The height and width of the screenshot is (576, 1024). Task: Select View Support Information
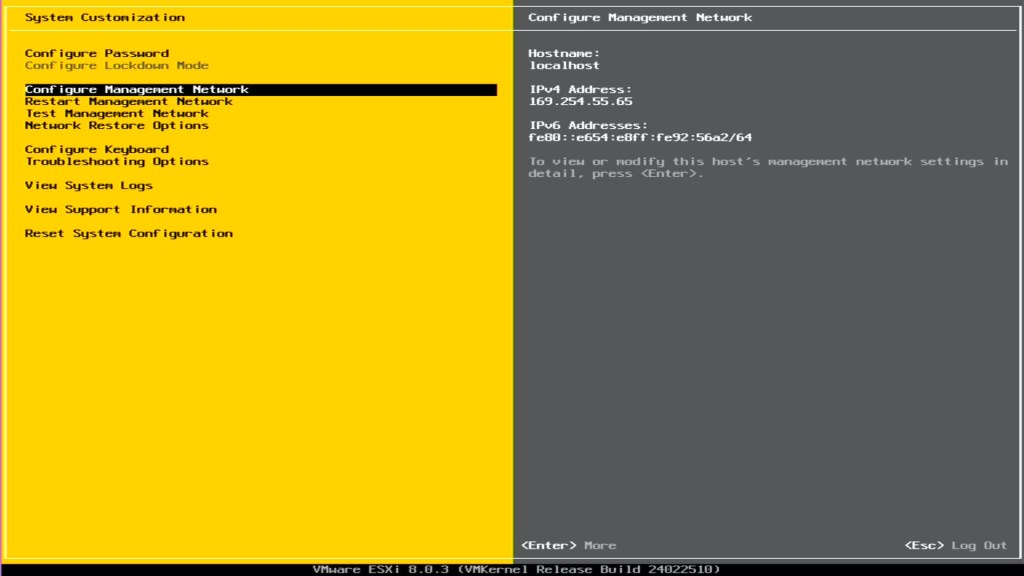point(121,210)
